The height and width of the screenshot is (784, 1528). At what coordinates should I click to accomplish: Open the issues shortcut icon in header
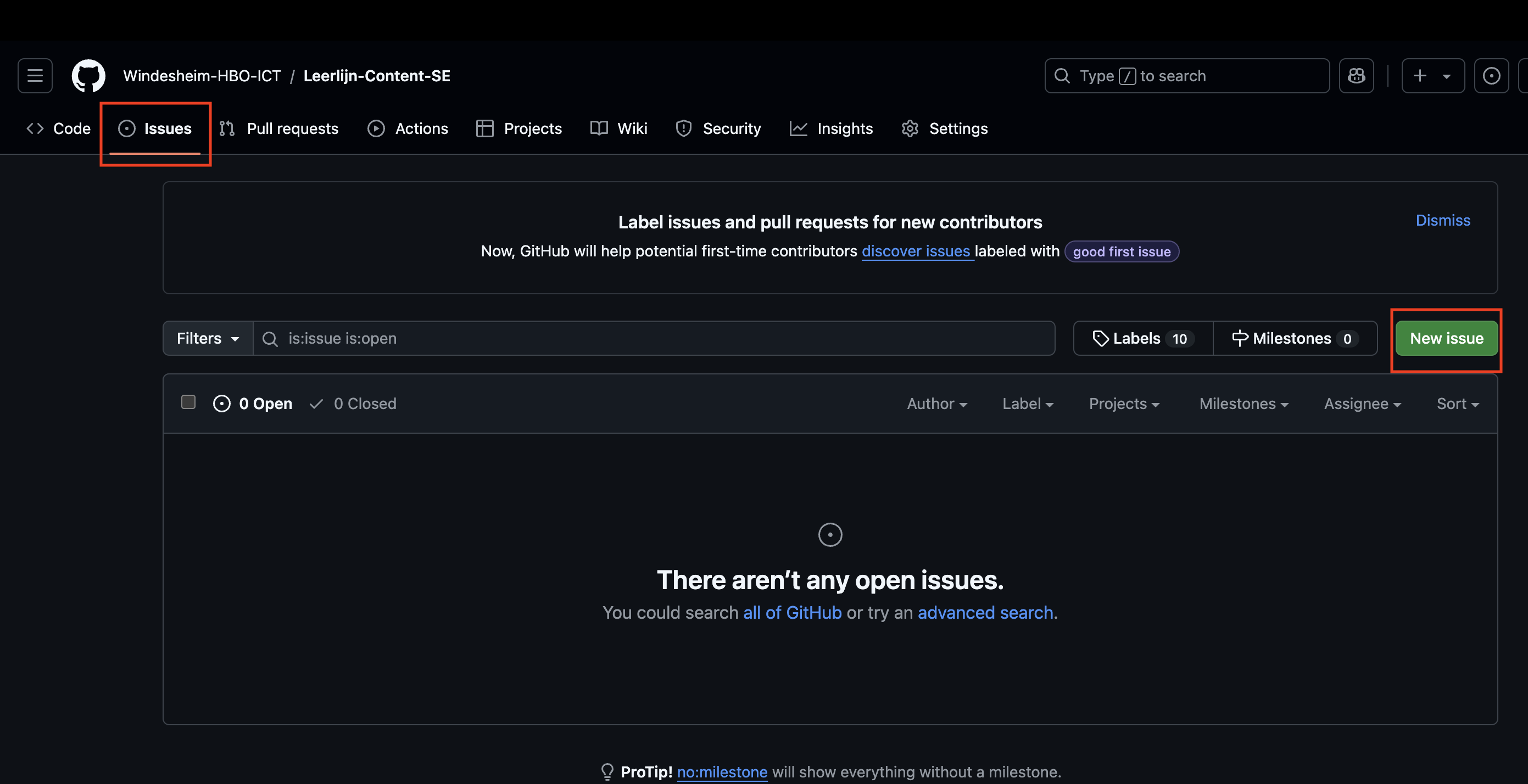click(x=1491, y=76)
